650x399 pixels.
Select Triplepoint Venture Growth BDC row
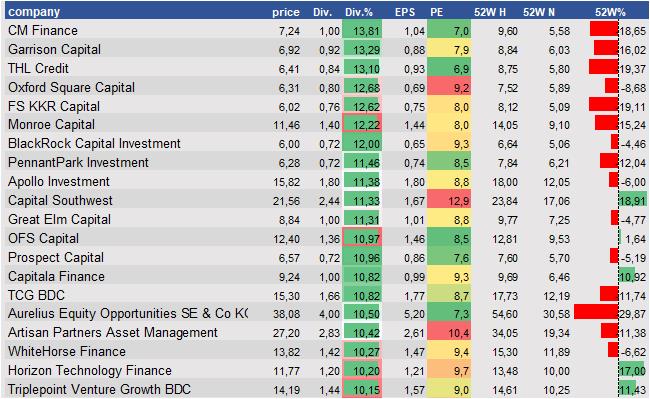click(x=327, y=389)
